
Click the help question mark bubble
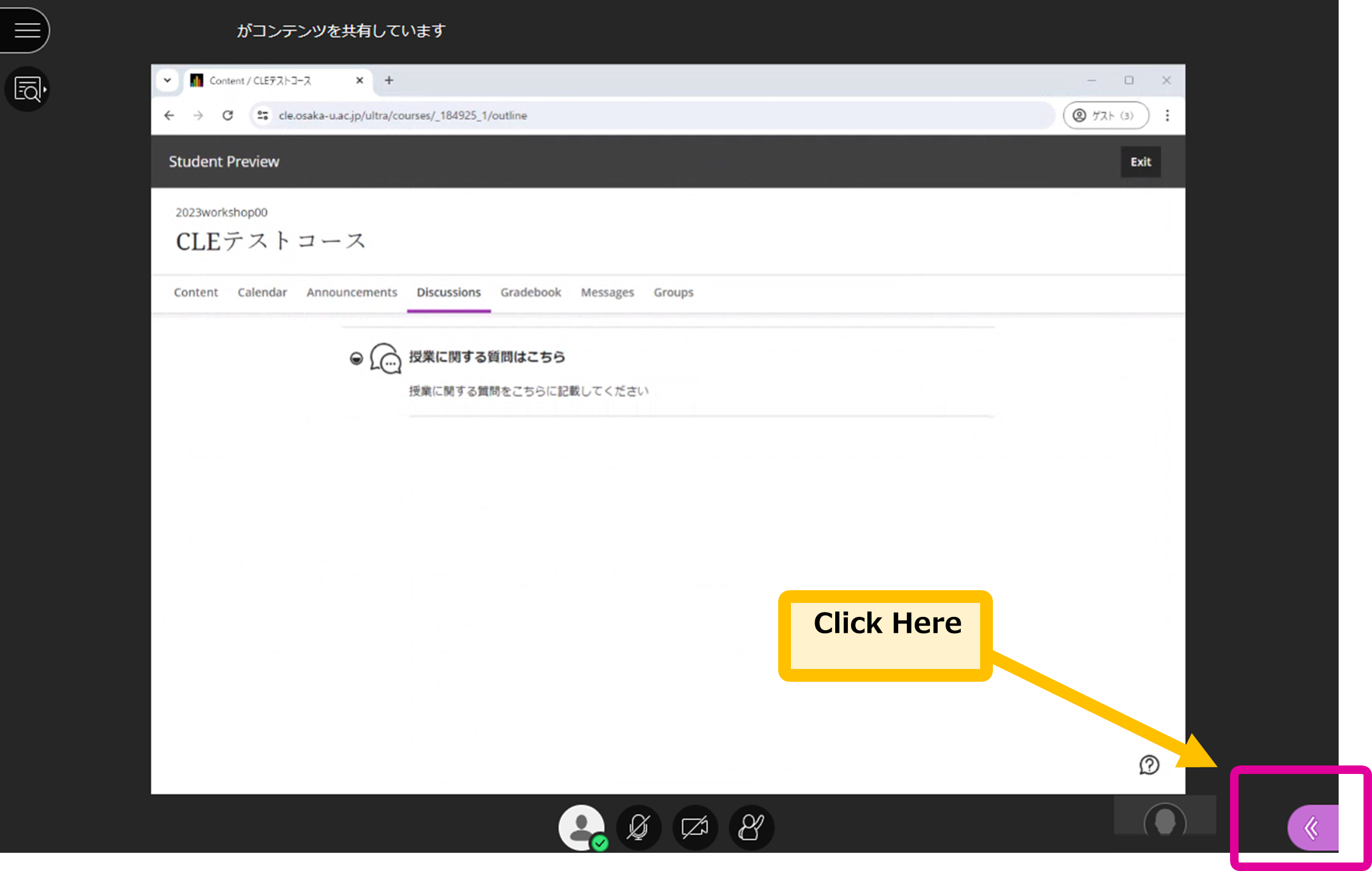coord(1149,765)
